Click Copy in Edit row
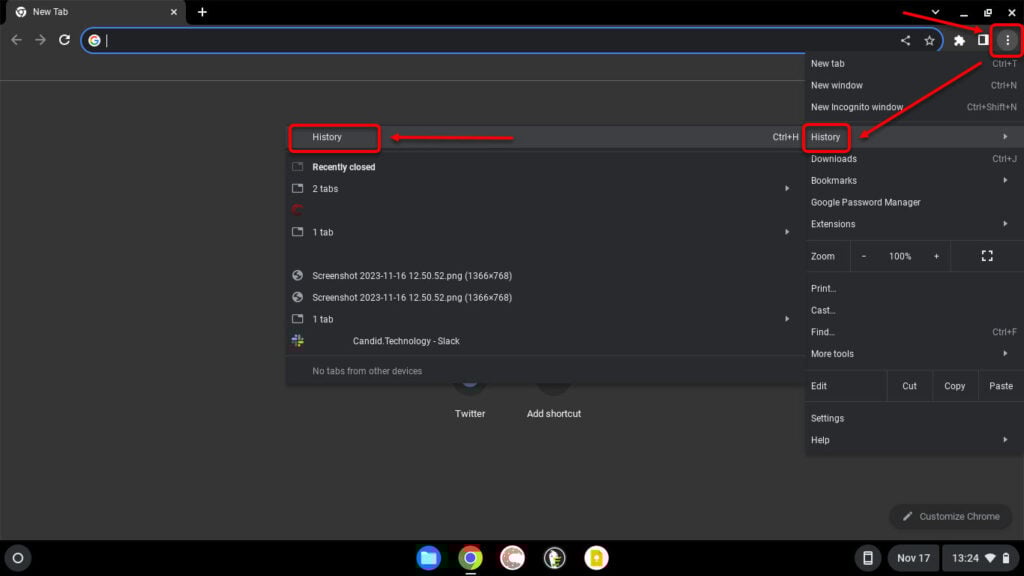The height and width of the screenshot is (576, 1024). point(954,386)
